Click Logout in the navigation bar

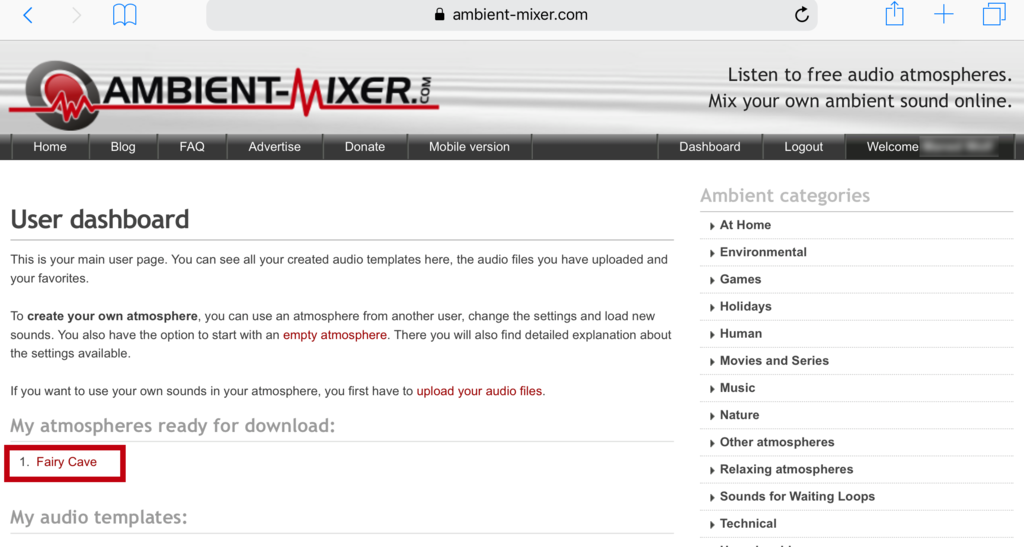tap(803, 147)
